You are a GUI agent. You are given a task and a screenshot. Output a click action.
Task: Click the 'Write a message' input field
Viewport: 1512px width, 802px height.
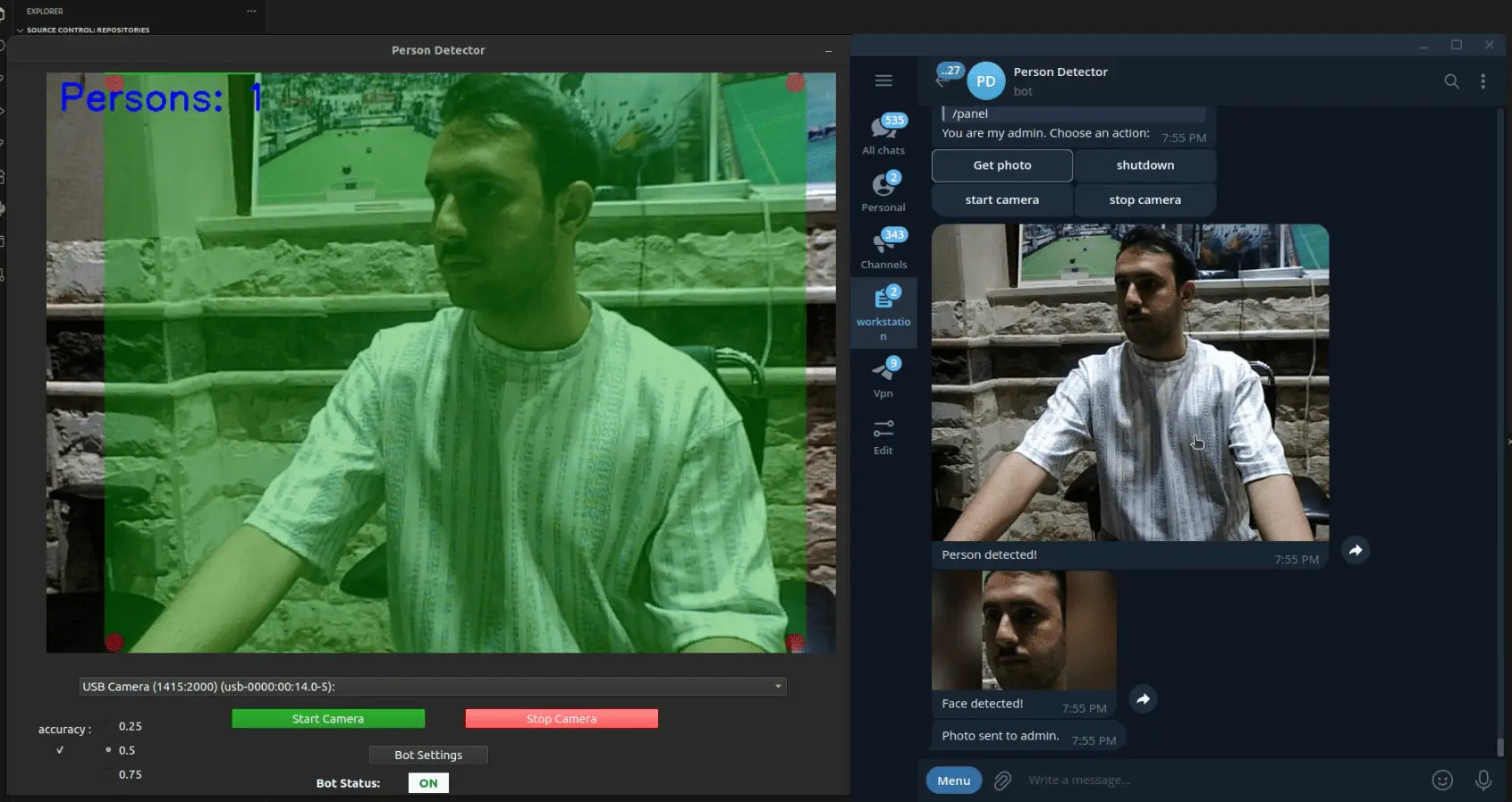tap(1216, 781)
